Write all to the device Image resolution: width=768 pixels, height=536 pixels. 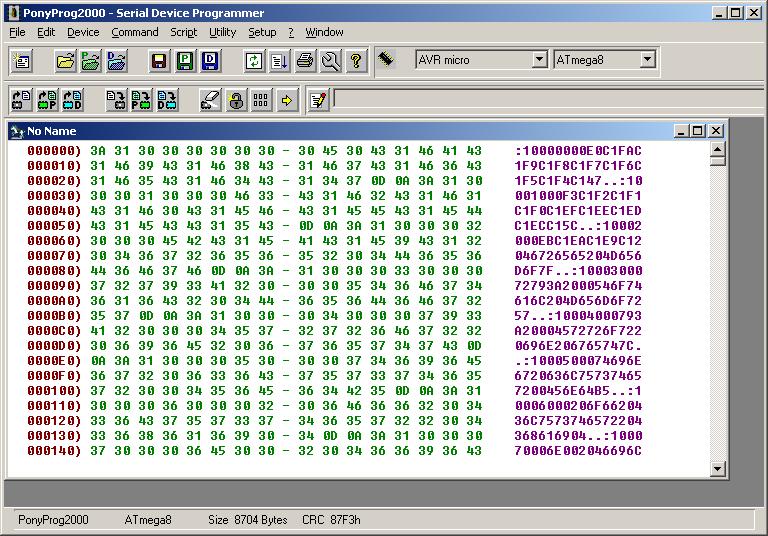pyautogui.click(x=116, y=100)
